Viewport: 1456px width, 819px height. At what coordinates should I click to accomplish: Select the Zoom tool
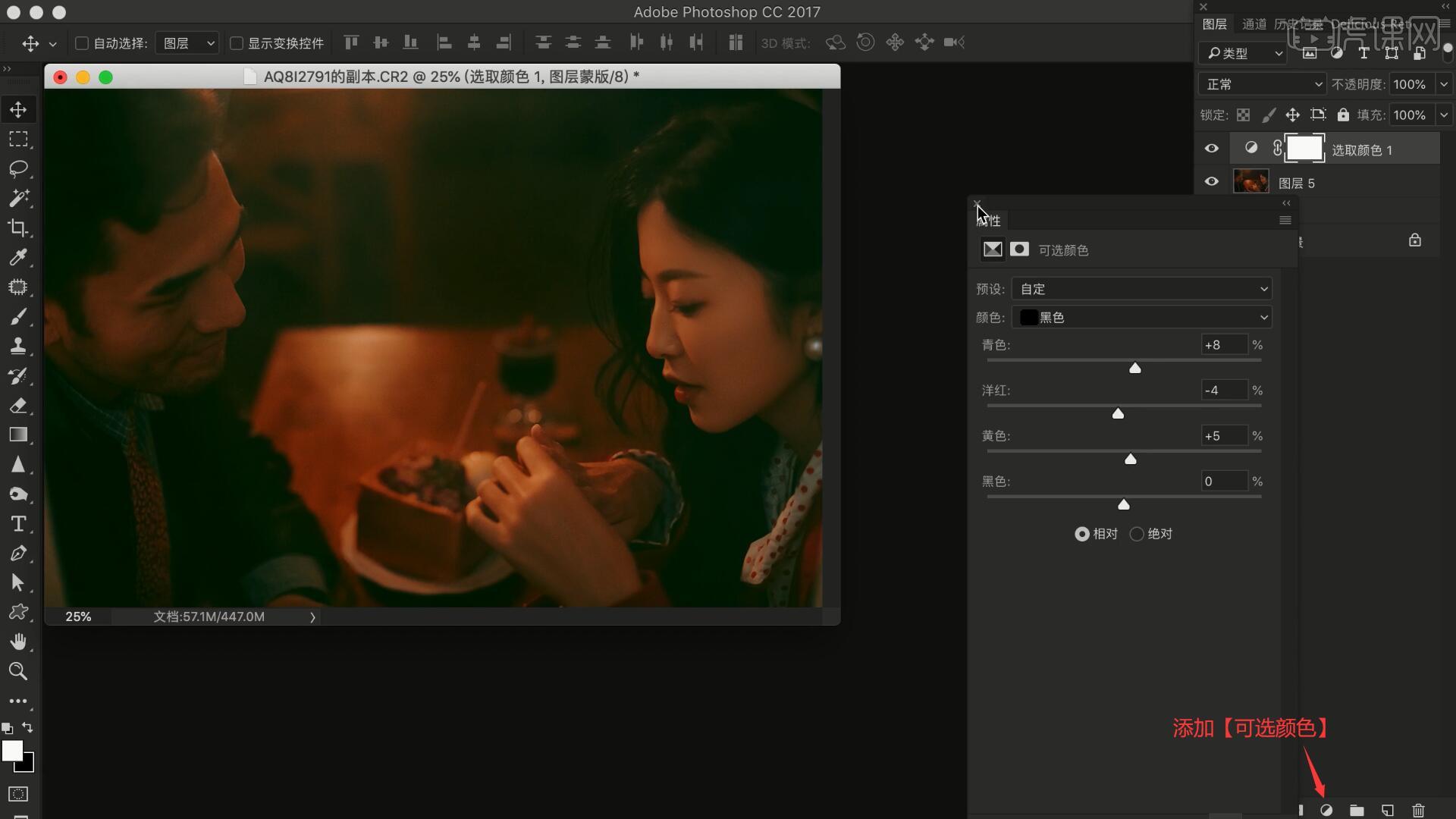click(18, 671)
